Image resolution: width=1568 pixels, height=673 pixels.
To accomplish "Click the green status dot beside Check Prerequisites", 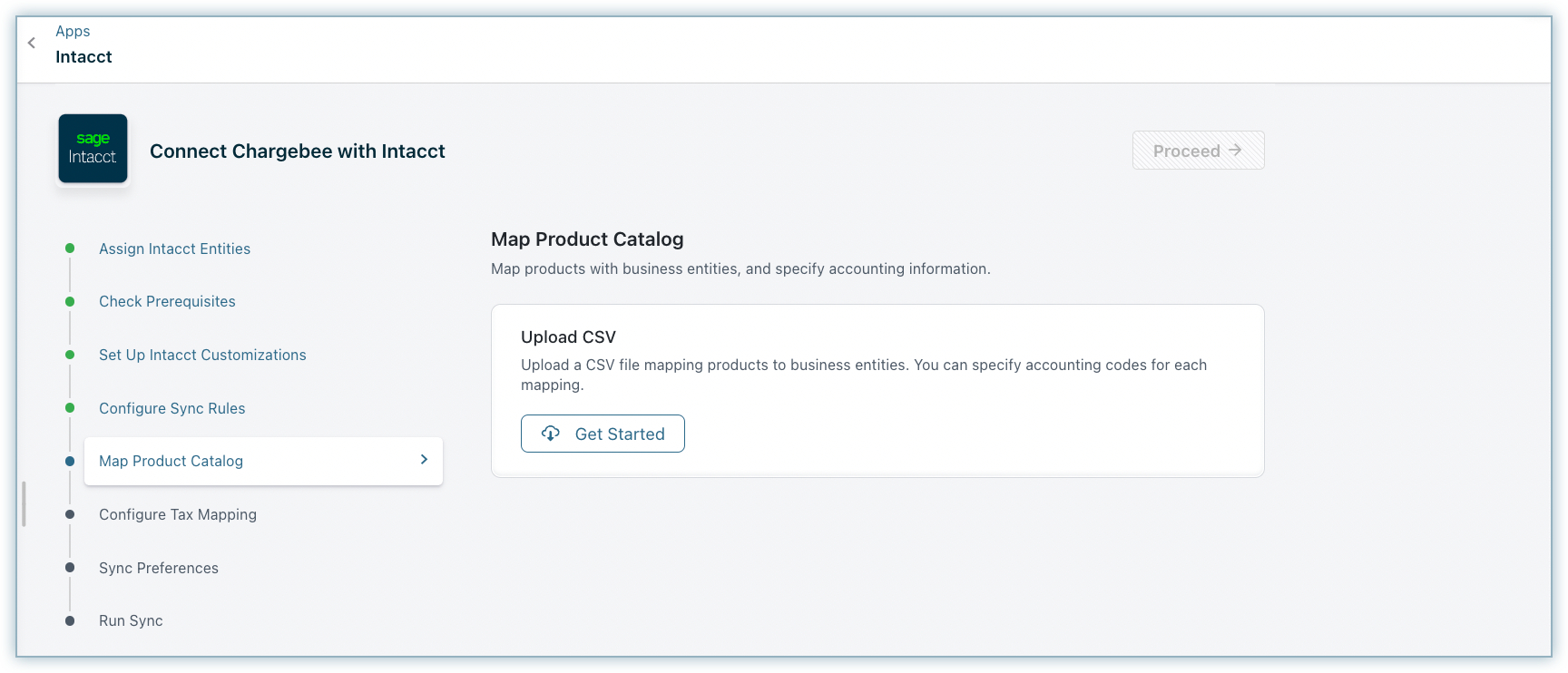I will pos(70,301).
